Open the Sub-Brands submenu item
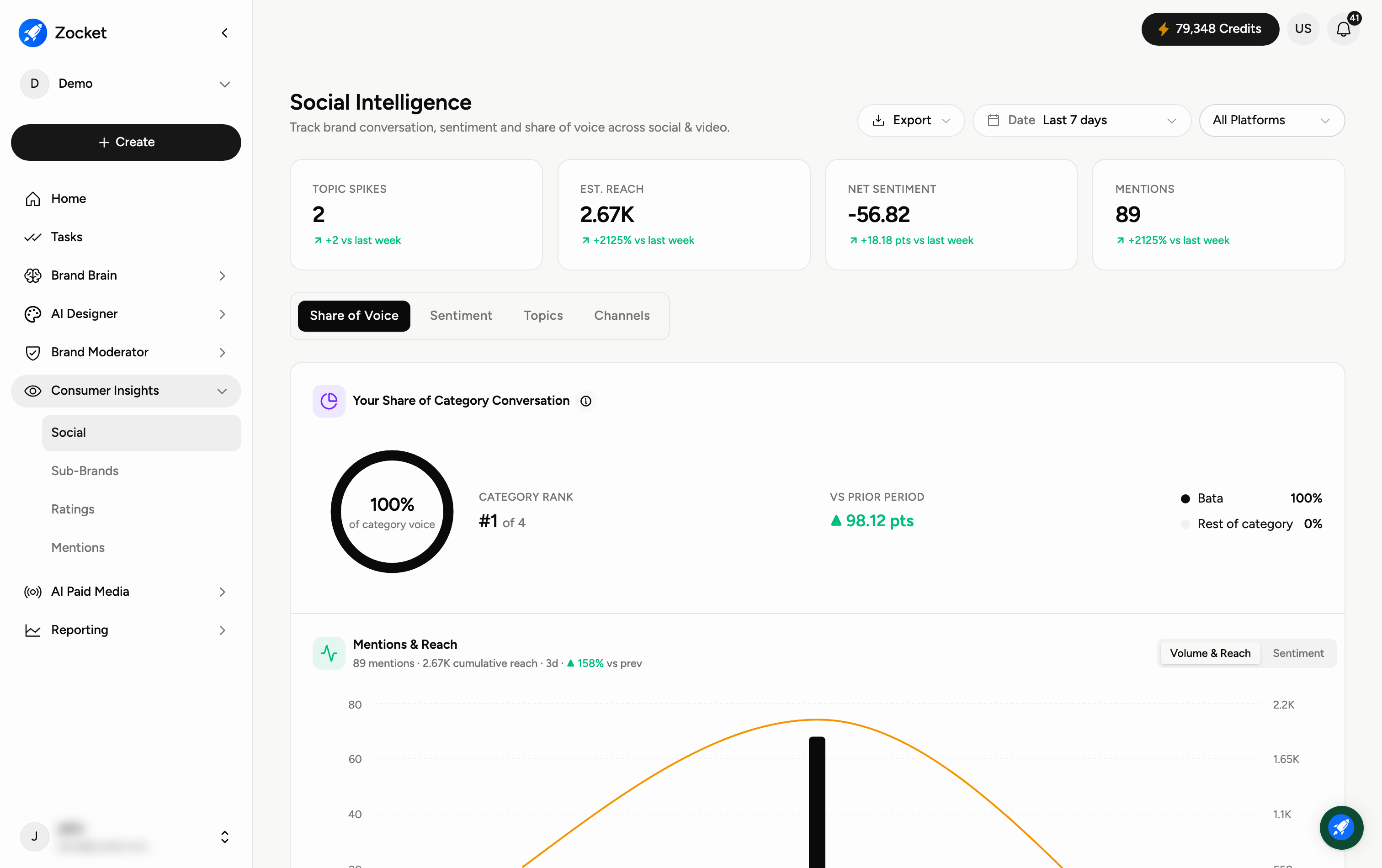The width and height of the screenshot is (1382, 868). coord(141,471)
